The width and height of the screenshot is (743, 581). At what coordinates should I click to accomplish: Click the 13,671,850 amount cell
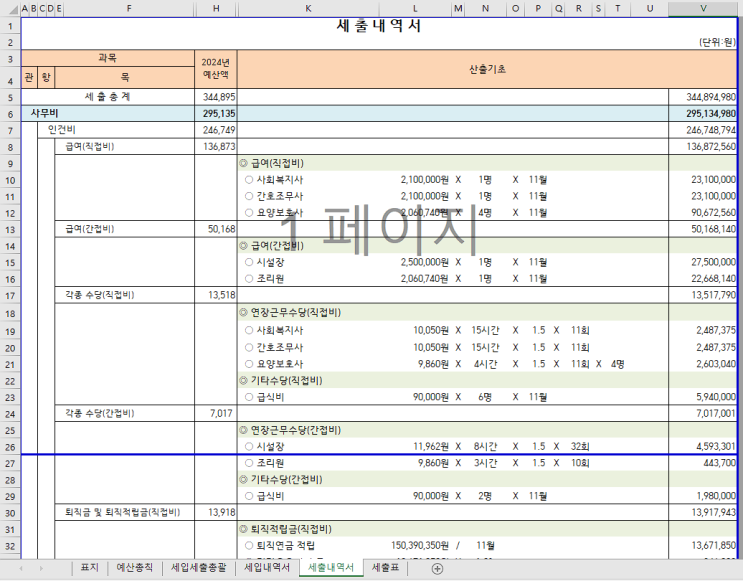[703, 545]
